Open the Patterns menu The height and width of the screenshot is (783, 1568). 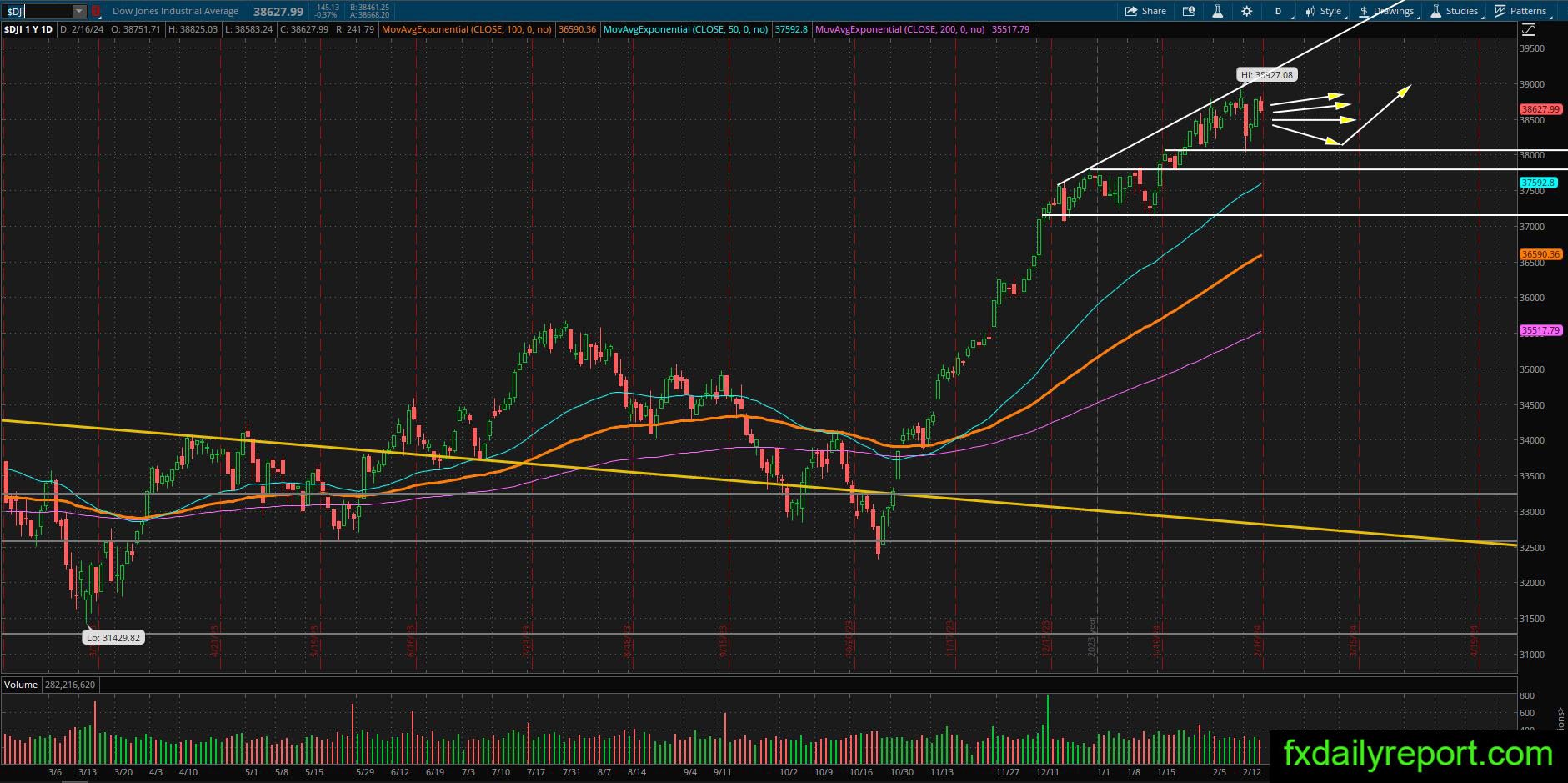[x=1520, y=11]
